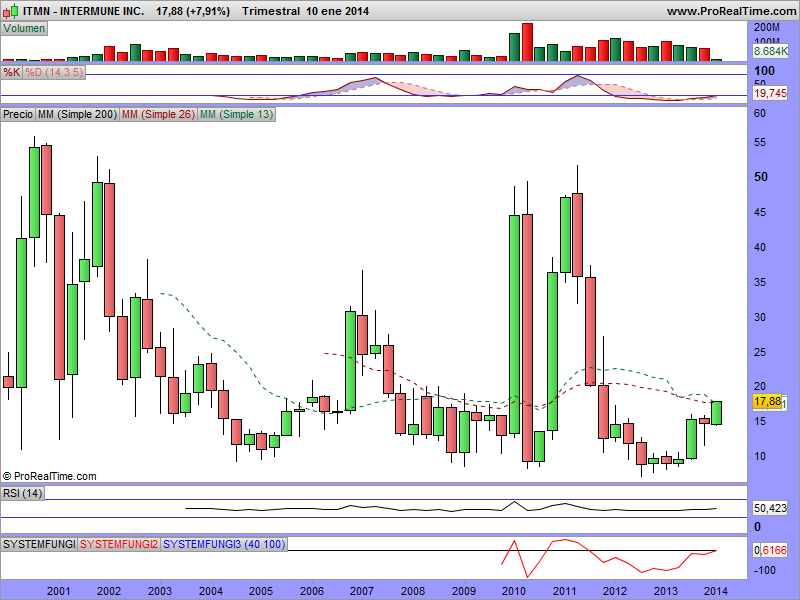Click the 2010 year on time axis
Viewport: 800px width, 600px height.
(x=514, y=591)
